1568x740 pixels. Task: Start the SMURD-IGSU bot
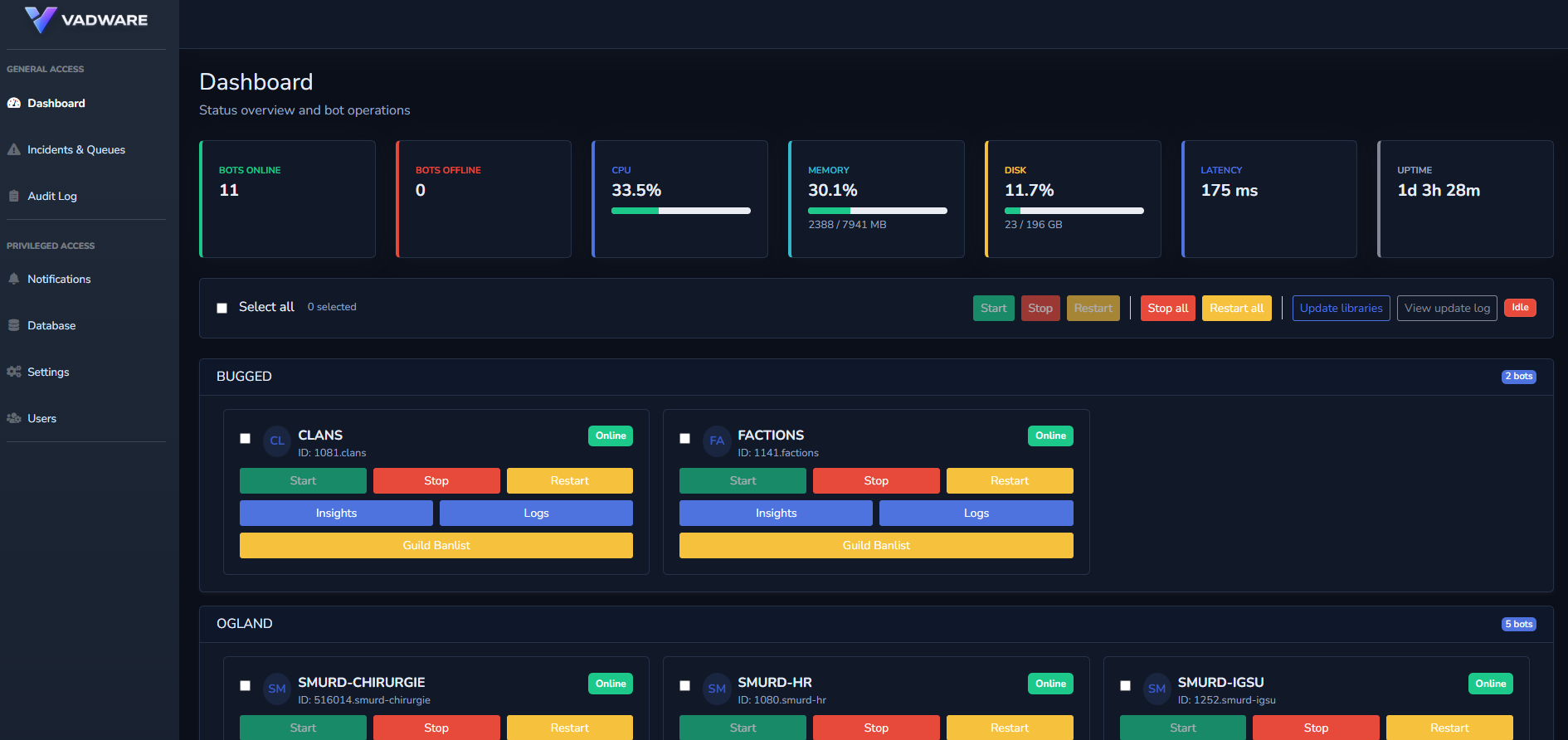[1183, 728]
